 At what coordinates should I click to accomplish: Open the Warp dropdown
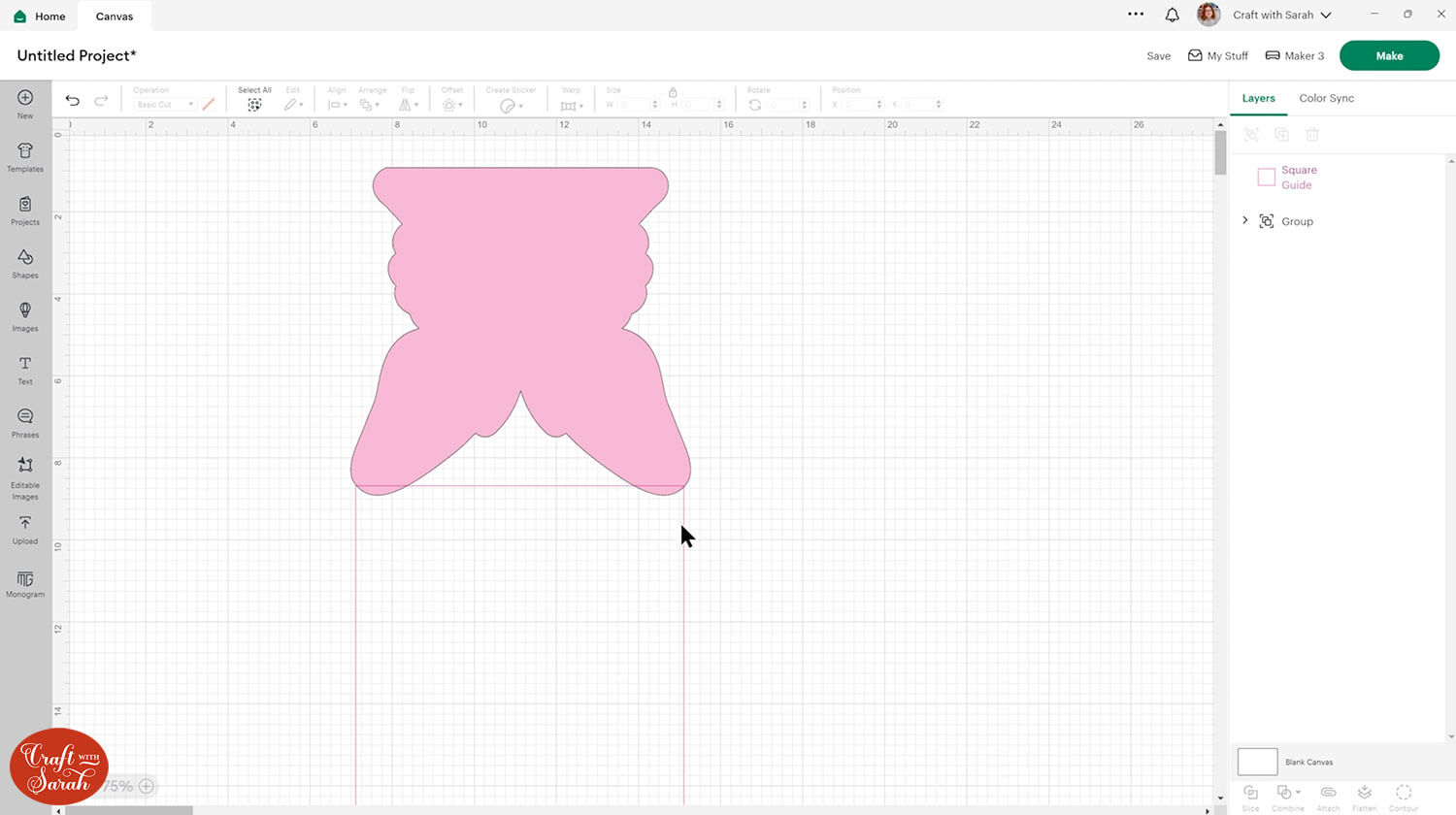click(572, 105)
